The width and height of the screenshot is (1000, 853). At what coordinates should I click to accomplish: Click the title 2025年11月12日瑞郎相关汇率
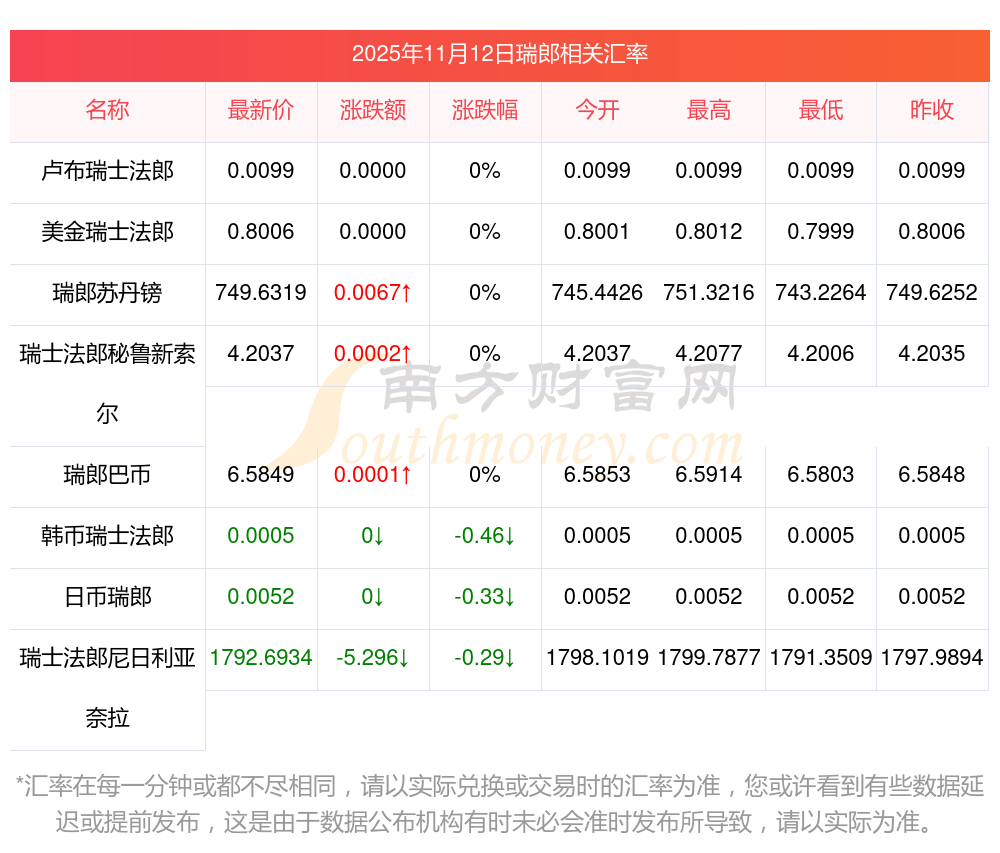coord(499,54)
